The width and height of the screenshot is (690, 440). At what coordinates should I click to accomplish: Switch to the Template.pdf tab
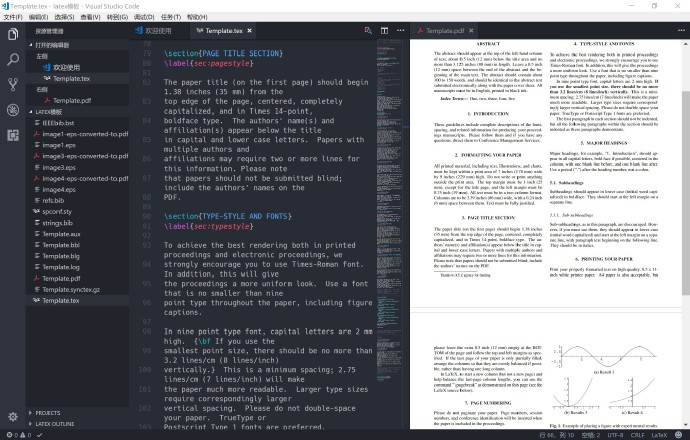coord(444,30)
